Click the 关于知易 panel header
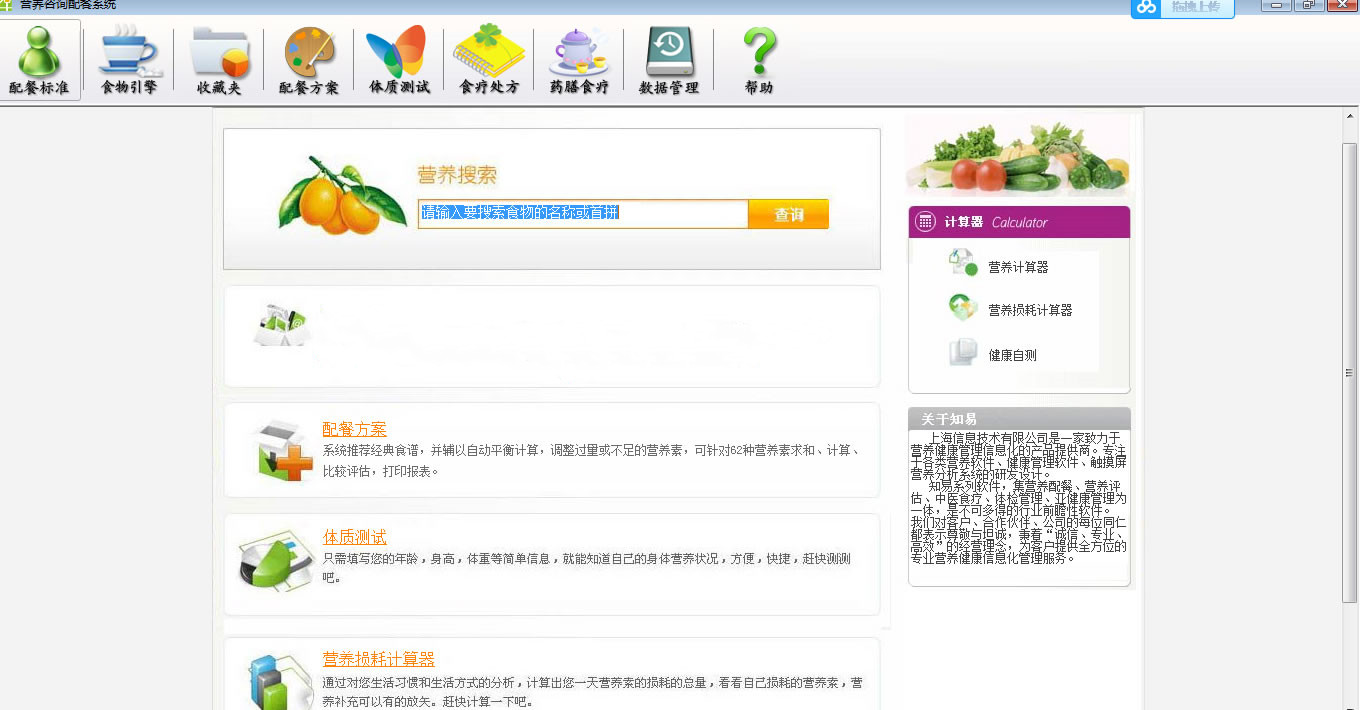The width and height of the screenshot is (1360, 710). pyautogui.click(x=1019, y=419)
